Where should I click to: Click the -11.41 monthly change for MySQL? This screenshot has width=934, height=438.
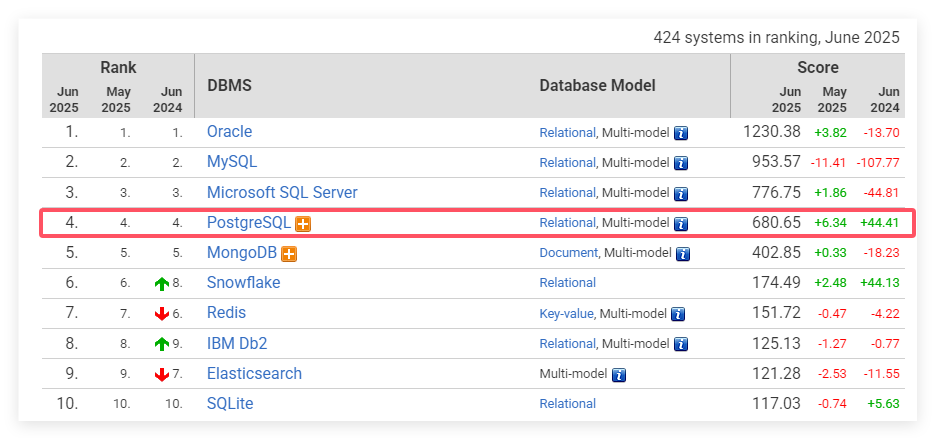click(828, 163)
